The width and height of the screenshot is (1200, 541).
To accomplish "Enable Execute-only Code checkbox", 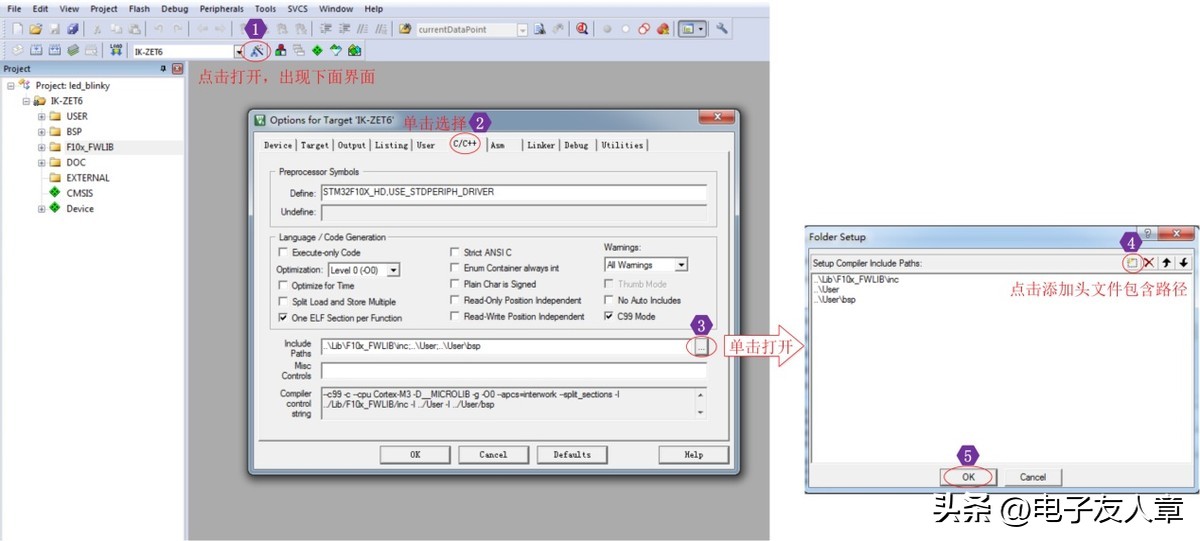I will point(283,253).
